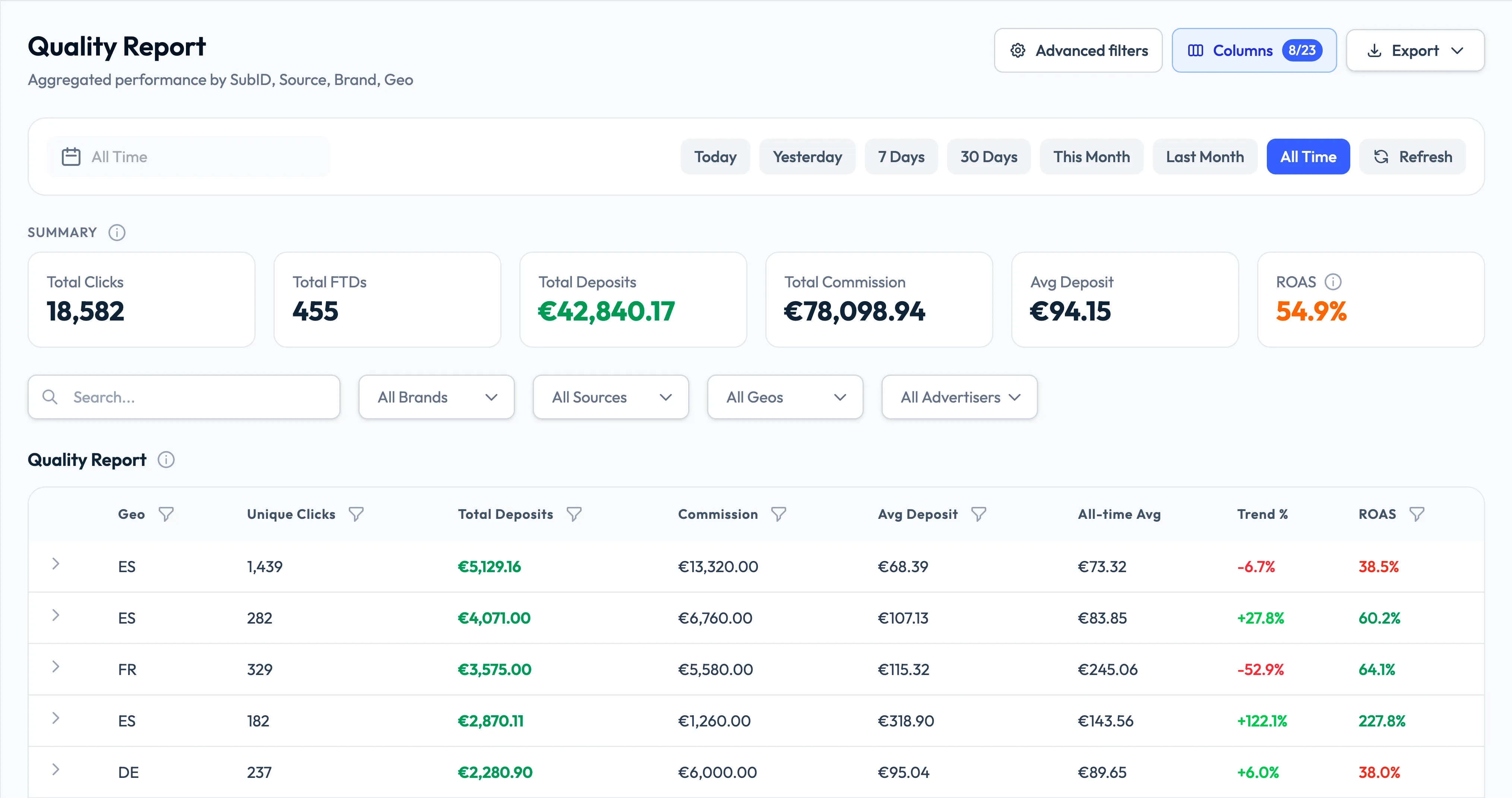Click the Trend % column header
The width and height of the screenshot is (1512, 798).
click(x=1262, y=514)
